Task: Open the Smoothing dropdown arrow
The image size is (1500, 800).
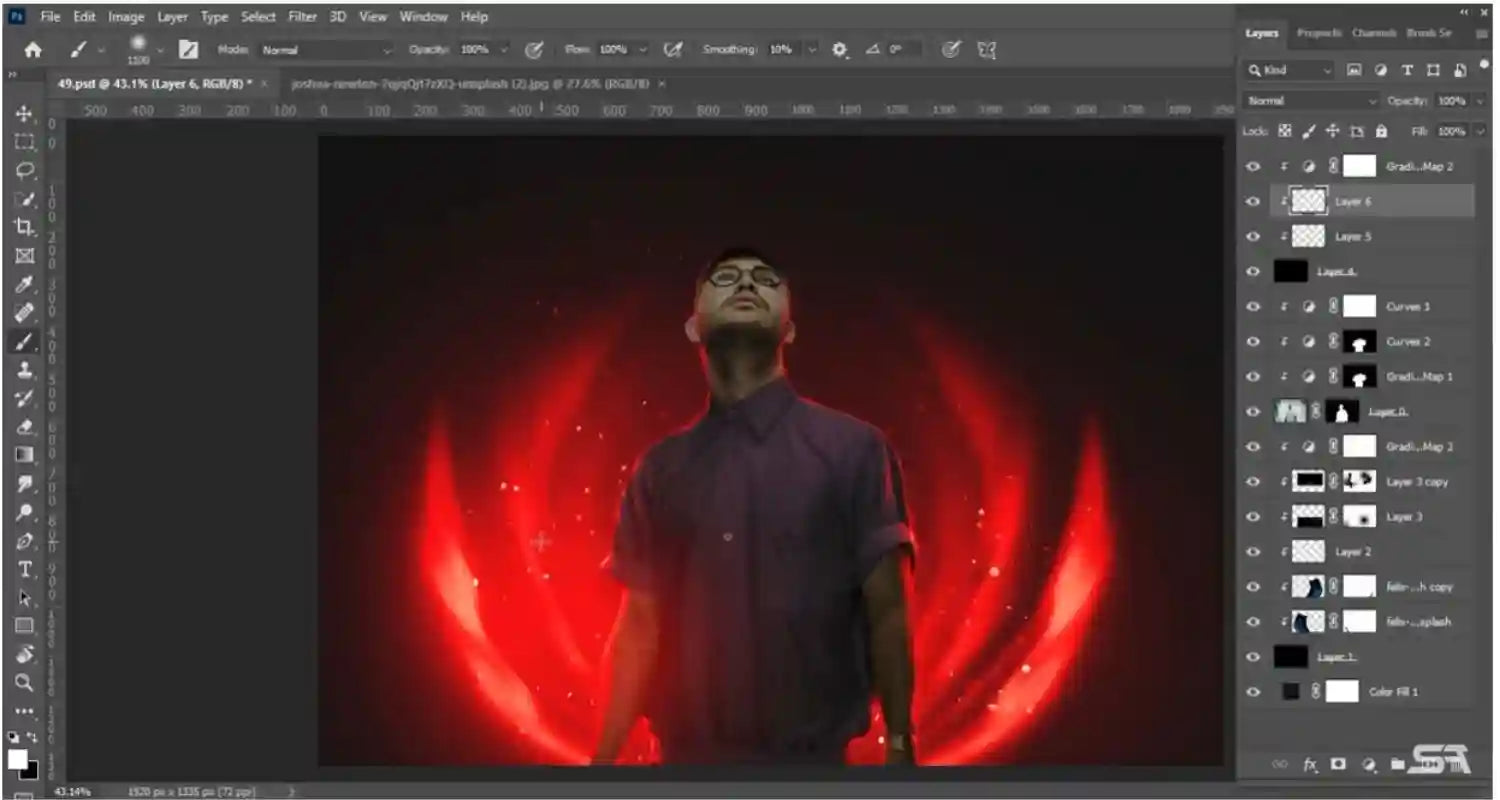Action: pyautogui.click(x=811, y=50)
